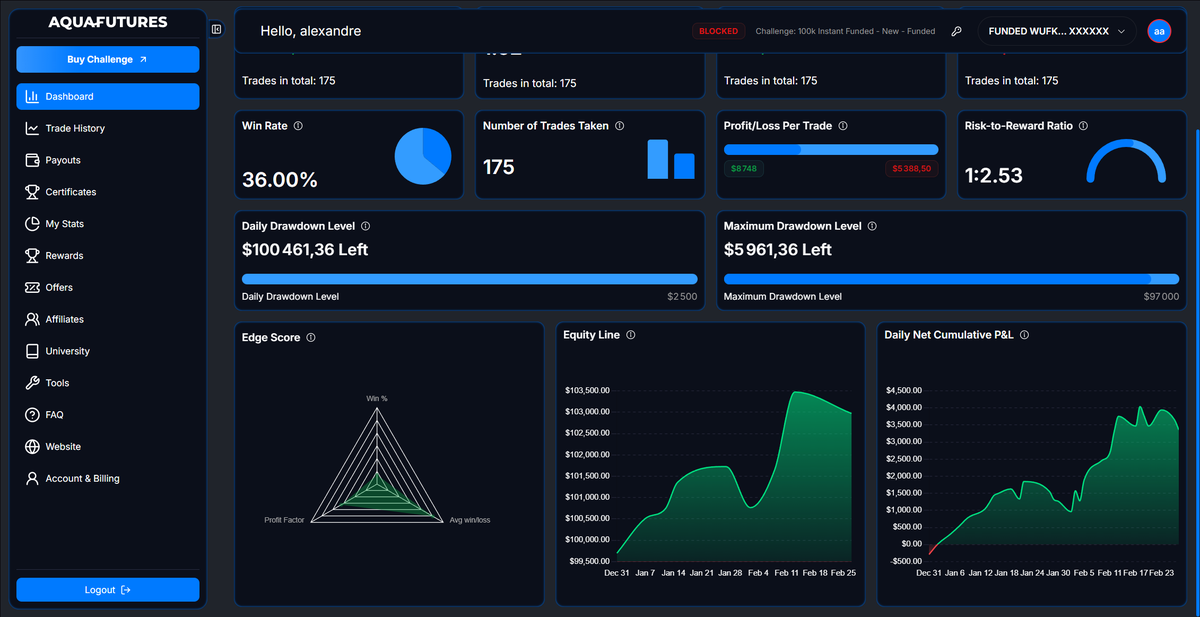Click '$5 961,36 Left' drawdown value
Image resolution: width=1200 pixels, height=617 pixels.
pyautogui.click(x=778, y=250)
